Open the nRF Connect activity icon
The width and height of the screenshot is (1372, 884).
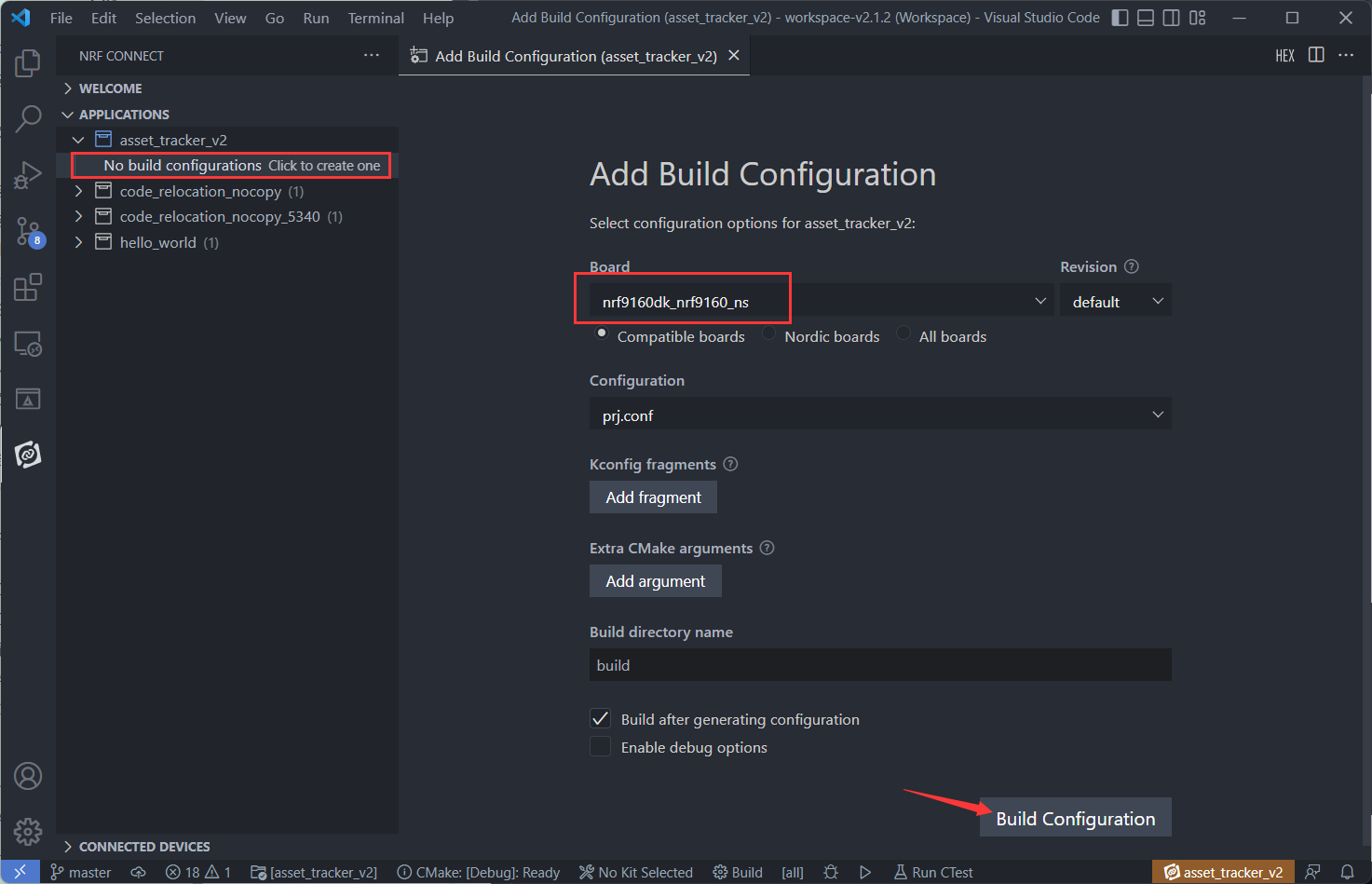(28, 455)
